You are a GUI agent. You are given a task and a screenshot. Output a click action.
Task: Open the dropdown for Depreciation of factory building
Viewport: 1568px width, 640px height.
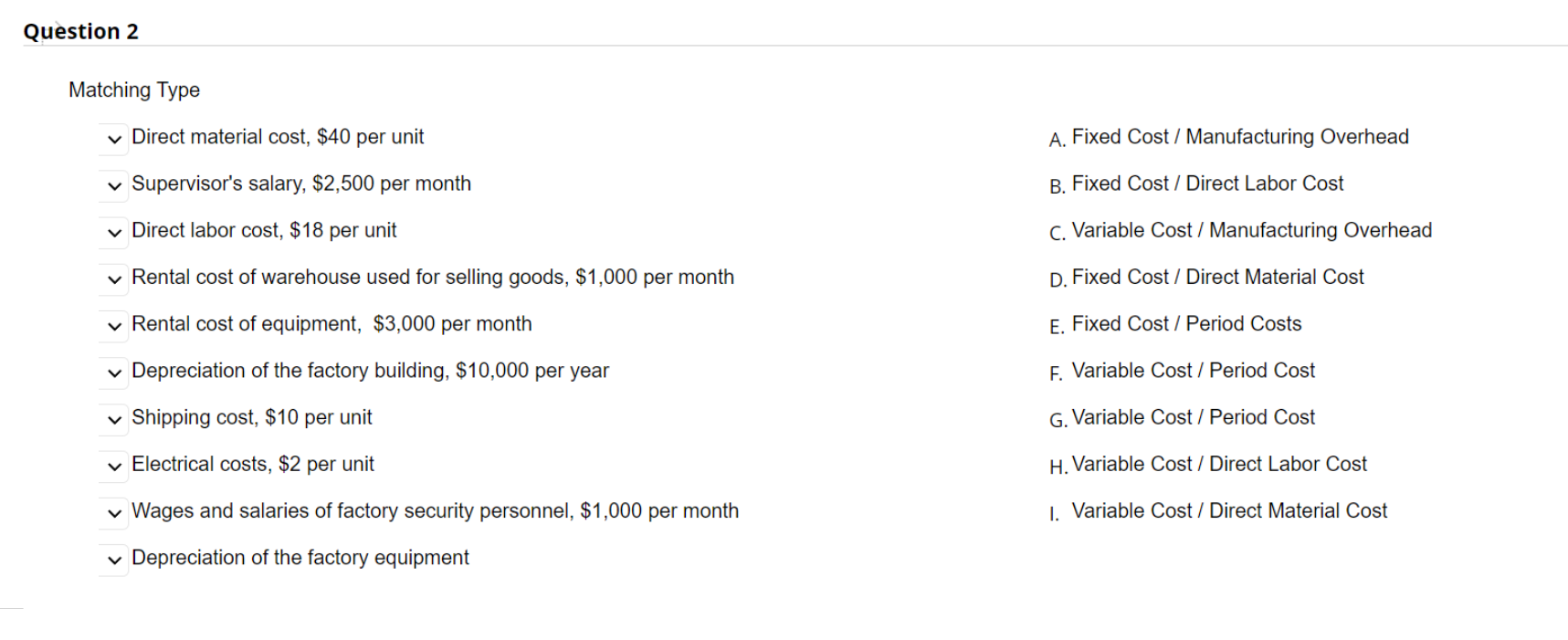113,372
